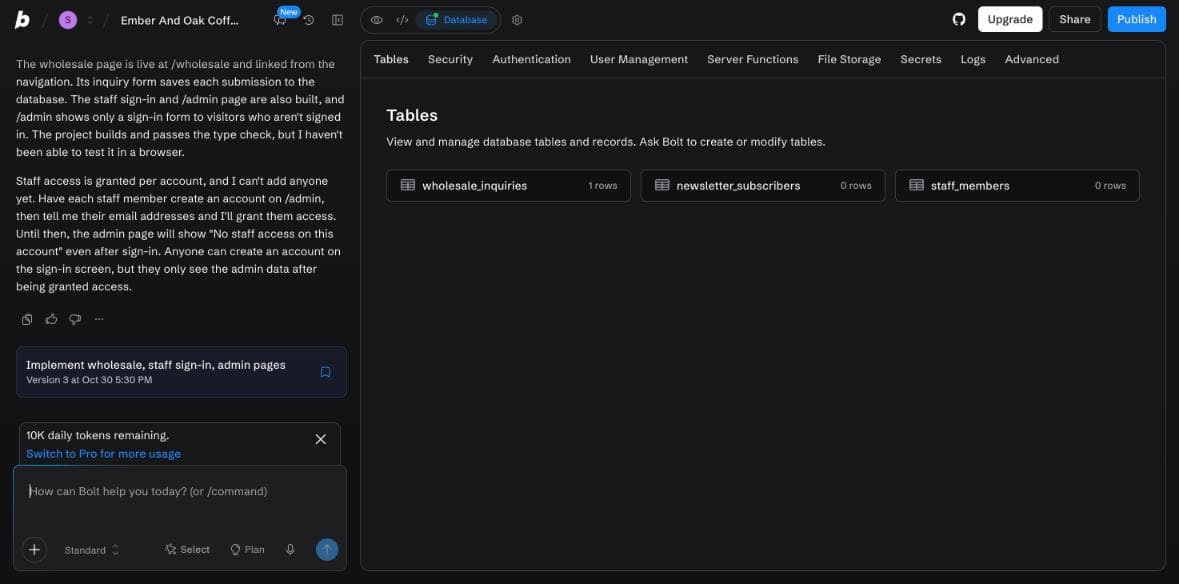Screen dimensions: 1179x584
Task: Open the Server Functions tab
Action: point(753,59)
